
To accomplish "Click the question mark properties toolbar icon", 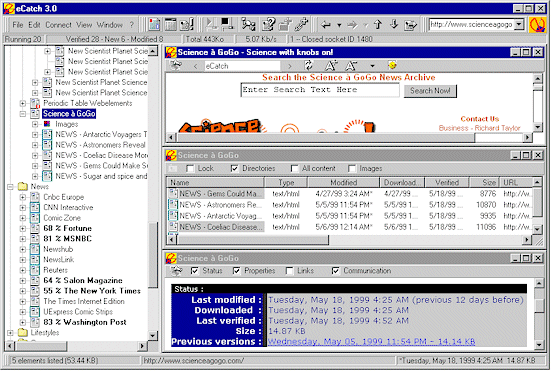I will point(268,24).
